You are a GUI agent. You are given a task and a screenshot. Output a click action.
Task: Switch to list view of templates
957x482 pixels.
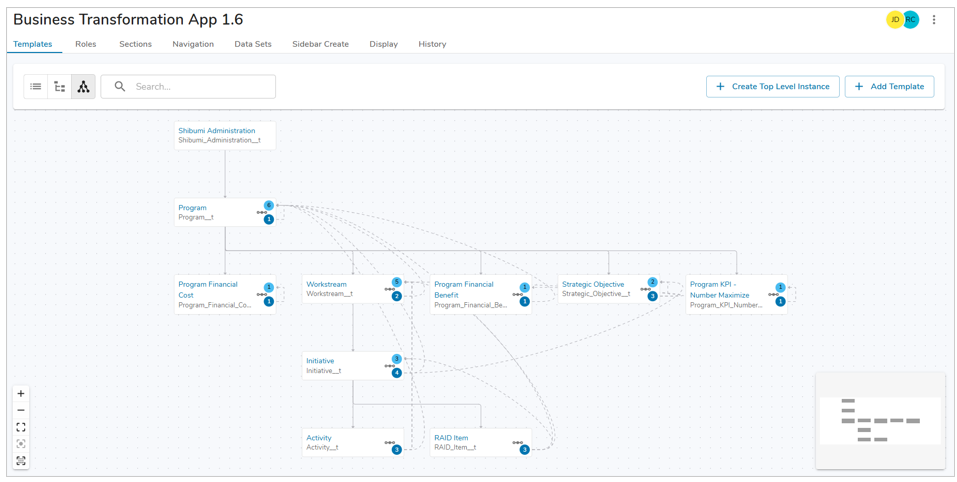tap(36, 87)
